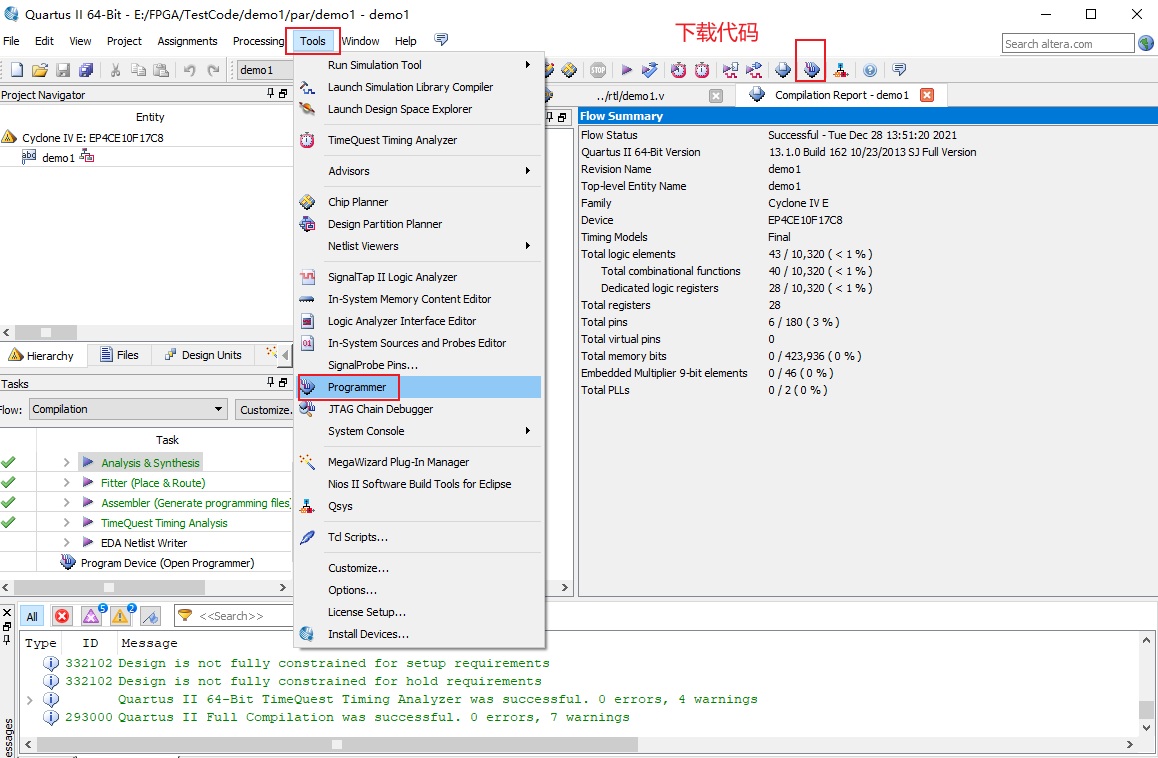Expand the TimeQuest Timing Analysis task
This screenshot has width=1158, height=758.
tap(66, 522)
